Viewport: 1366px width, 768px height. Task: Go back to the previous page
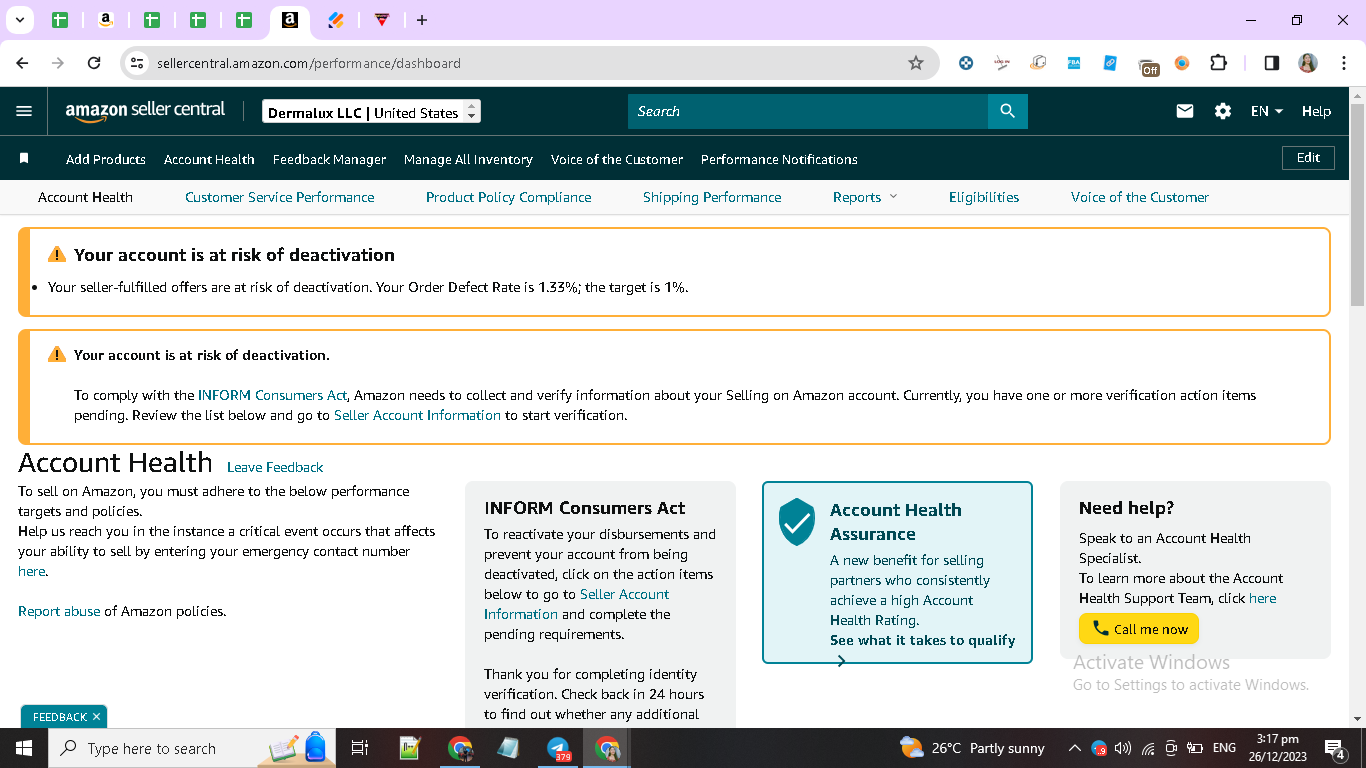[22, 63]
